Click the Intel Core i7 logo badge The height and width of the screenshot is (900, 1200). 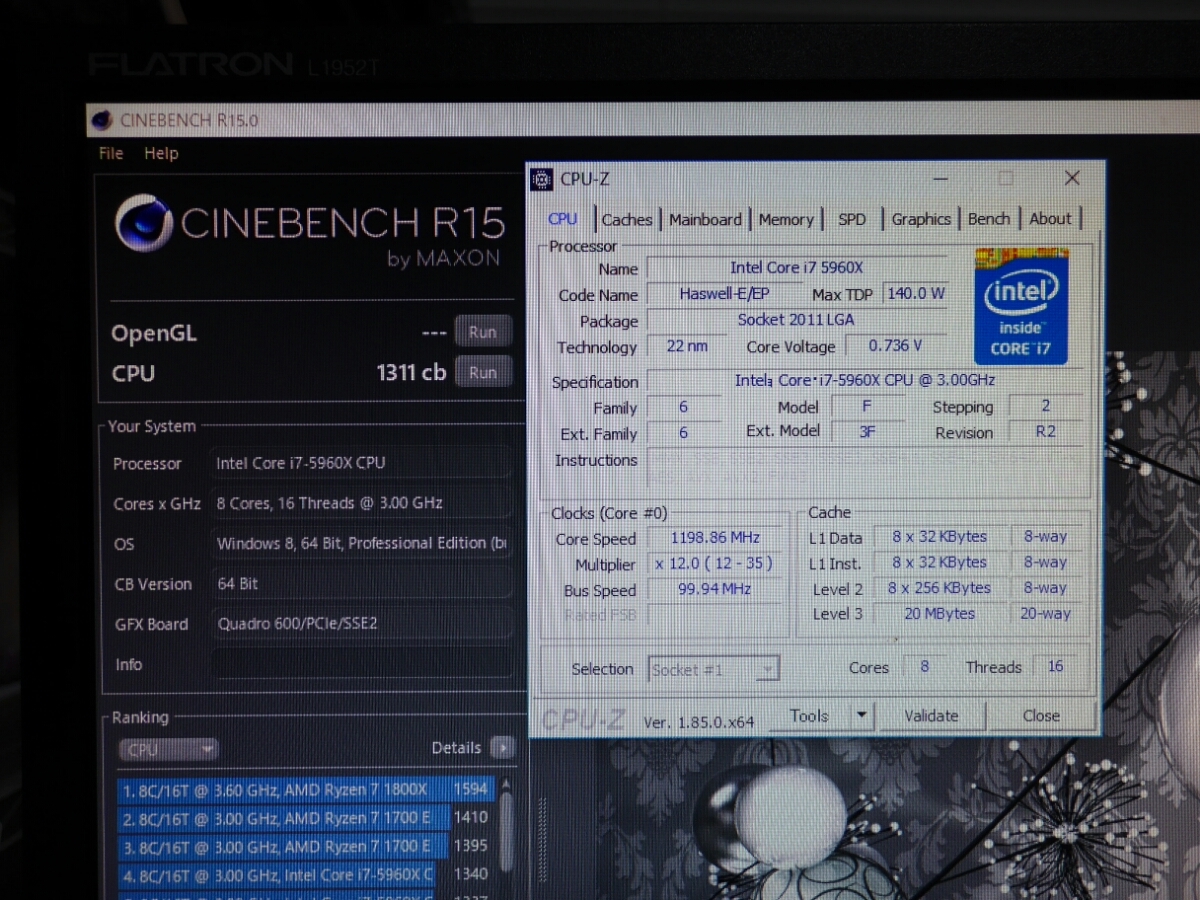(x=1021, y=307)
